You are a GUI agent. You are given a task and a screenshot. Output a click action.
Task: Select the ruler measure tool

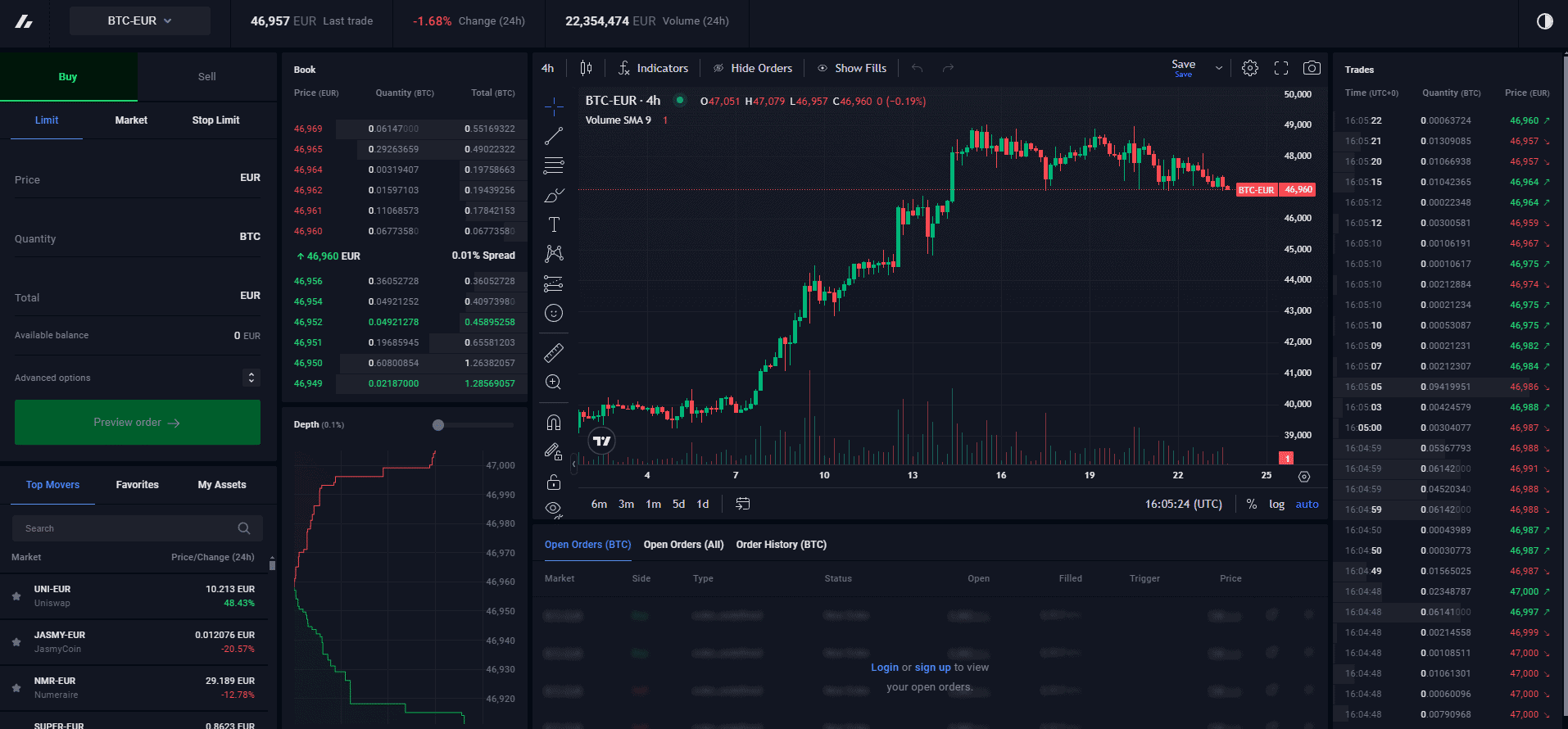tap(554, 352)
